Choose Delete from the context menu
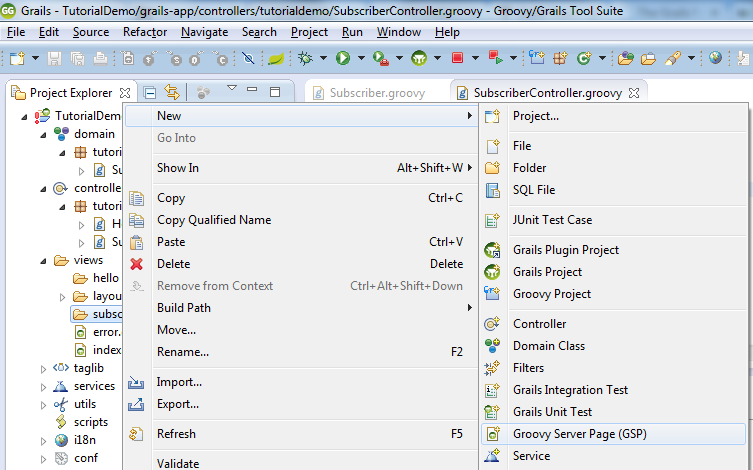753x470 pixels. (301, 264)
